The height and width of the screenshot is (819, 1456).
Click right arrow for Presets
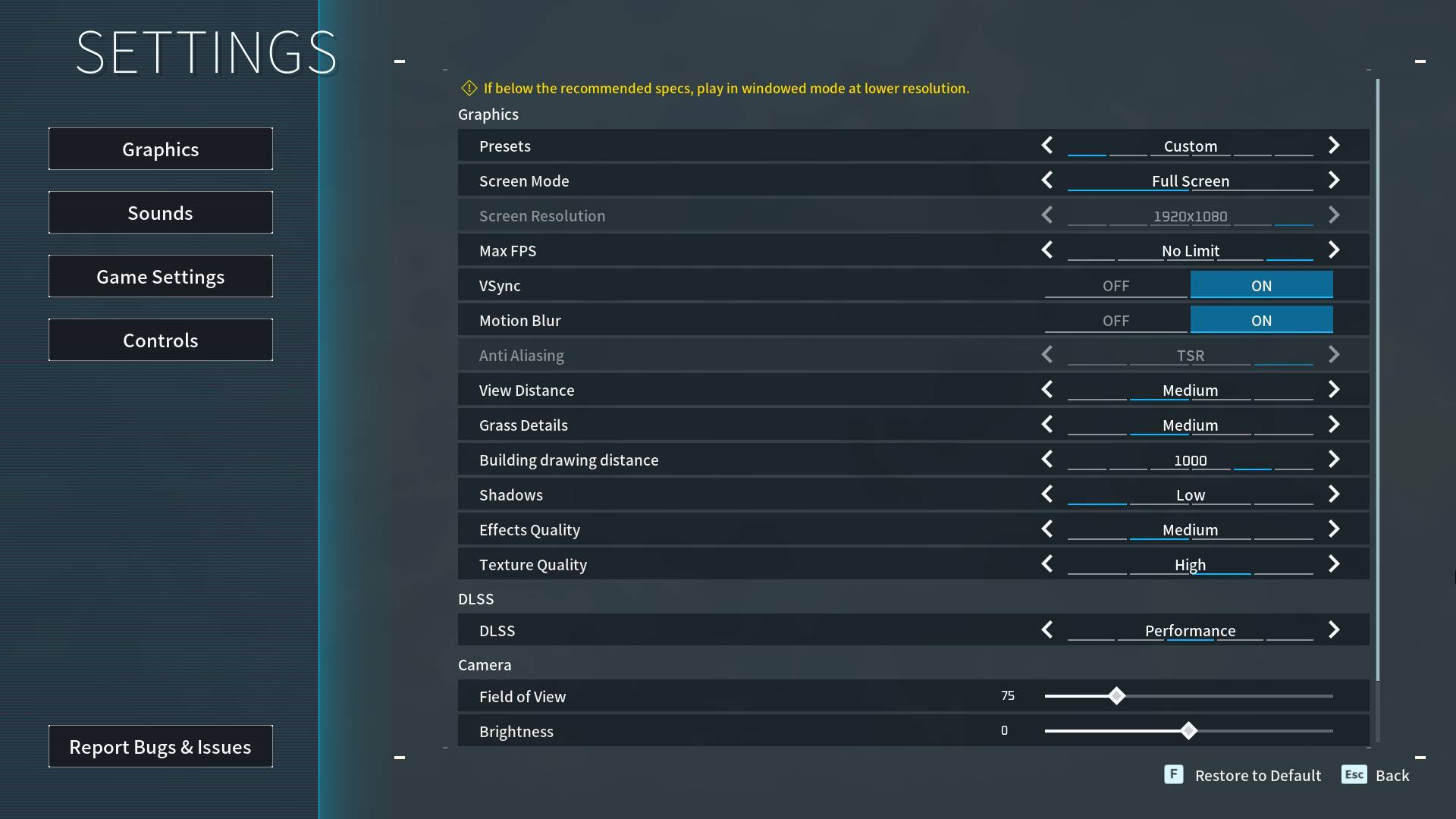coord(1334,145)
